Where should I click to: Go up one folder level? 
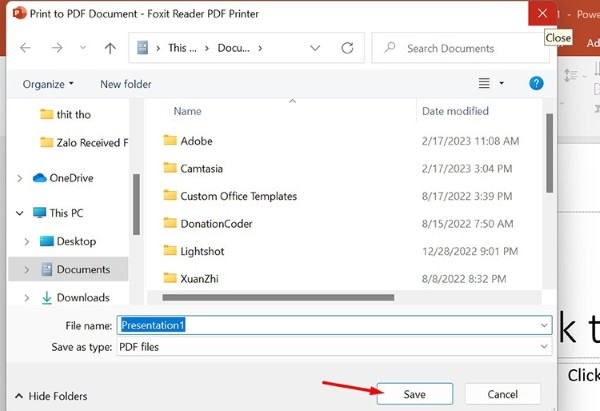(110, 48)
